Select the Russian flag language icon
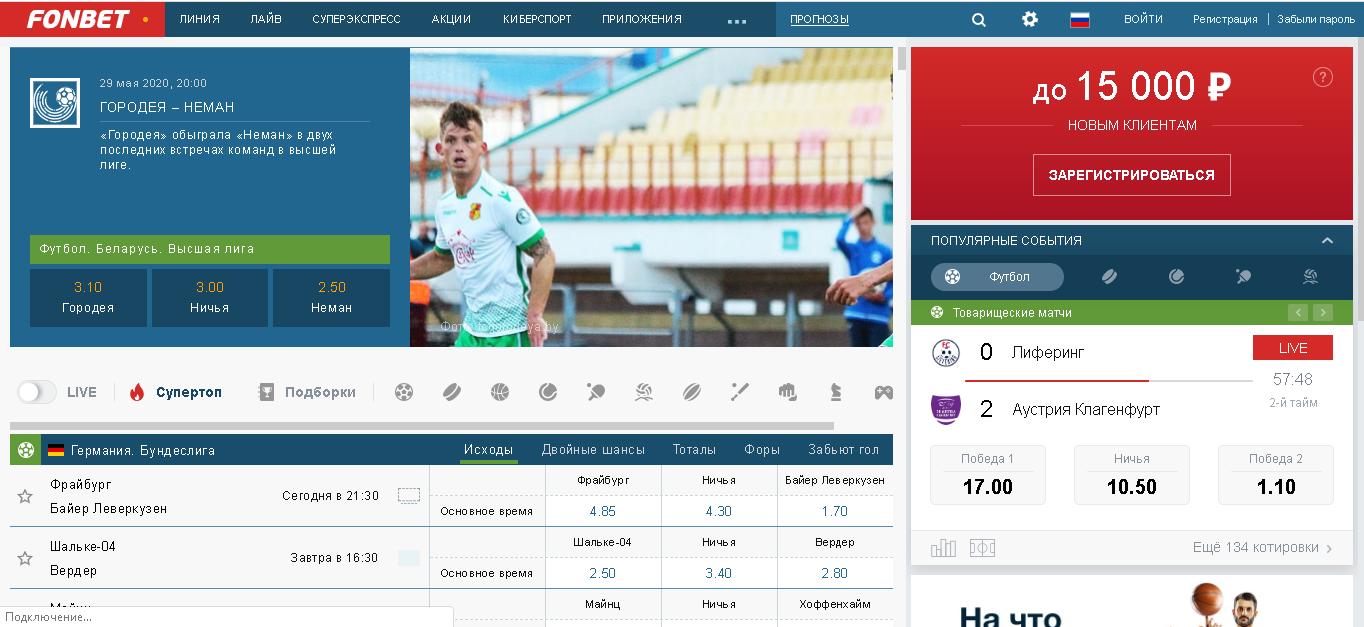1364x627 pixels. (x=1079, y=19)
